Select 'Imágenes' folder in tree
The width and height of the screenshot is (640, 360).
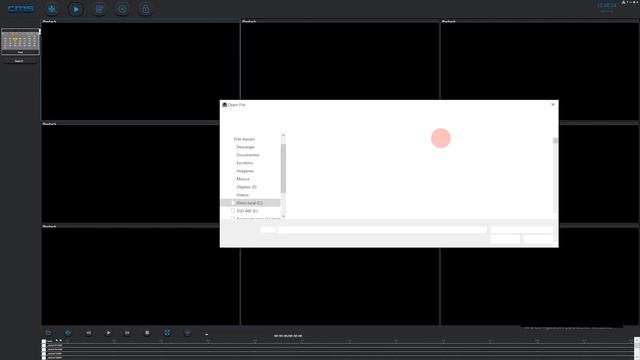[x=245, y=171]
